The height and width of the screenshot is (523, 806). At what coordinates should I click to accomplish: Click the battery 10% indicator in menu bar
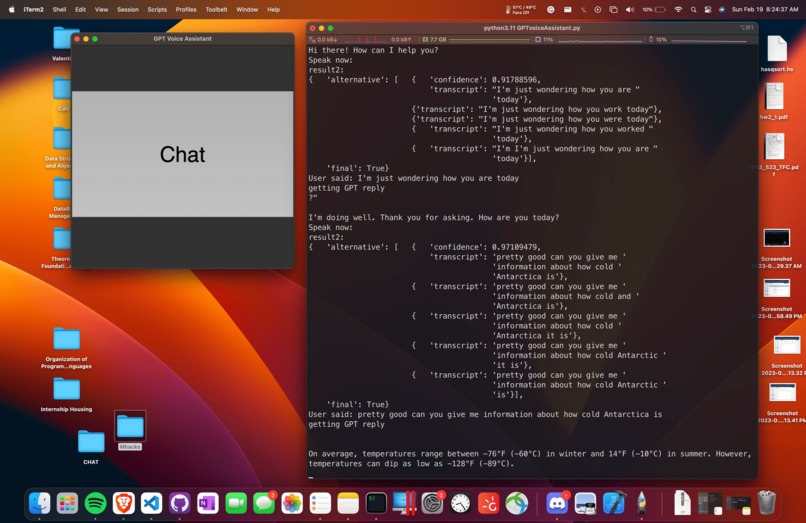point(654,9)
